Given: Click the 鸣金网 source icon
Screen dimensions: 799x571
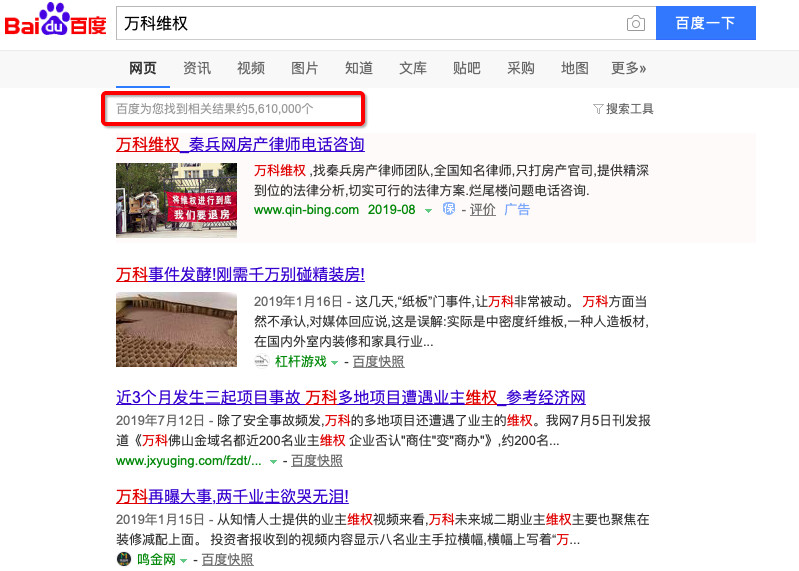Looking at the screenshot, I should click(x=124, y=559).
